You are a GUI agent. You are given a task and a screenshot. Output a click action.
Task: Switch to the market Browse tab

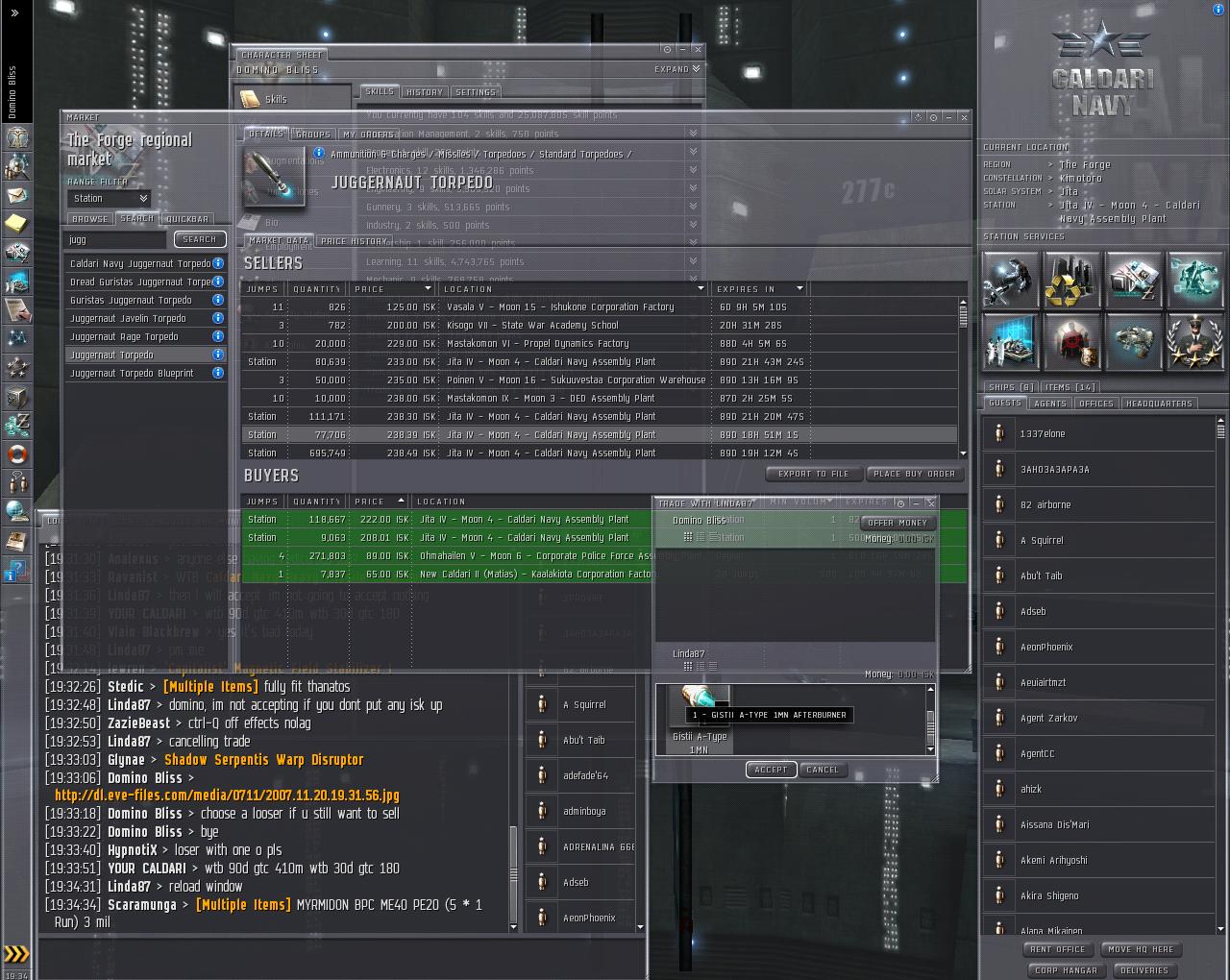pos(90,219)
